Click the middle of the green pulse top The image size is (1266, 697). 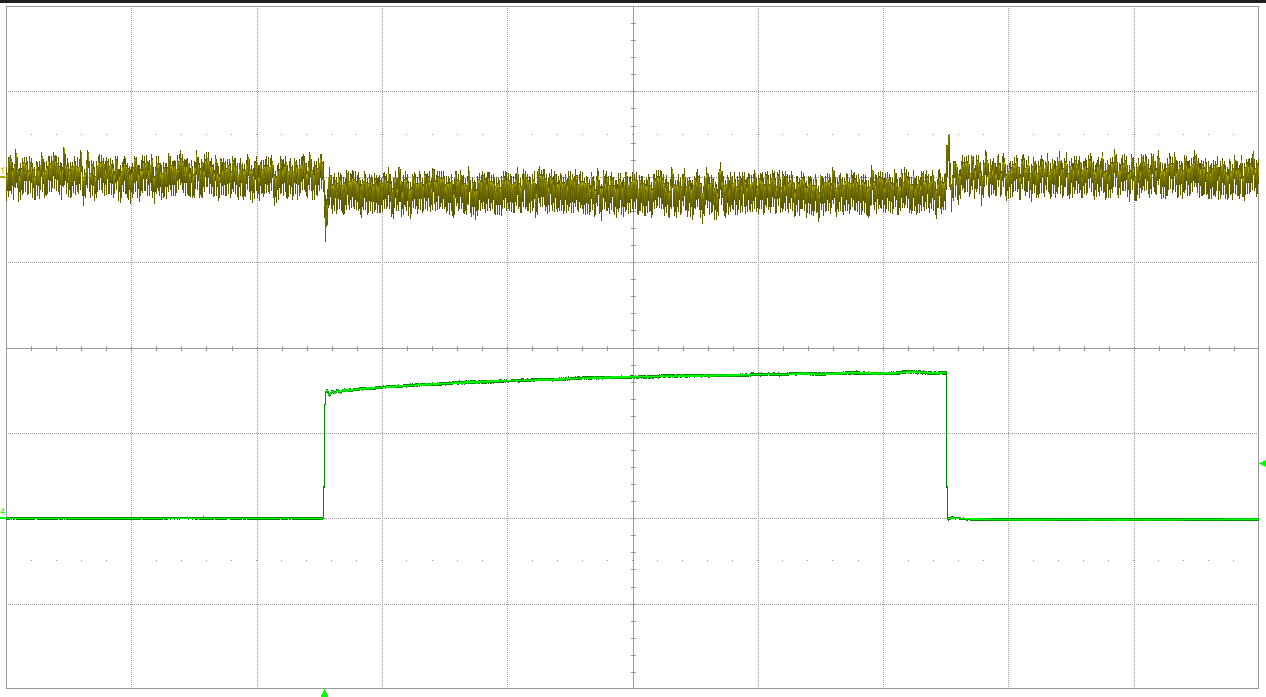point(634,377)
